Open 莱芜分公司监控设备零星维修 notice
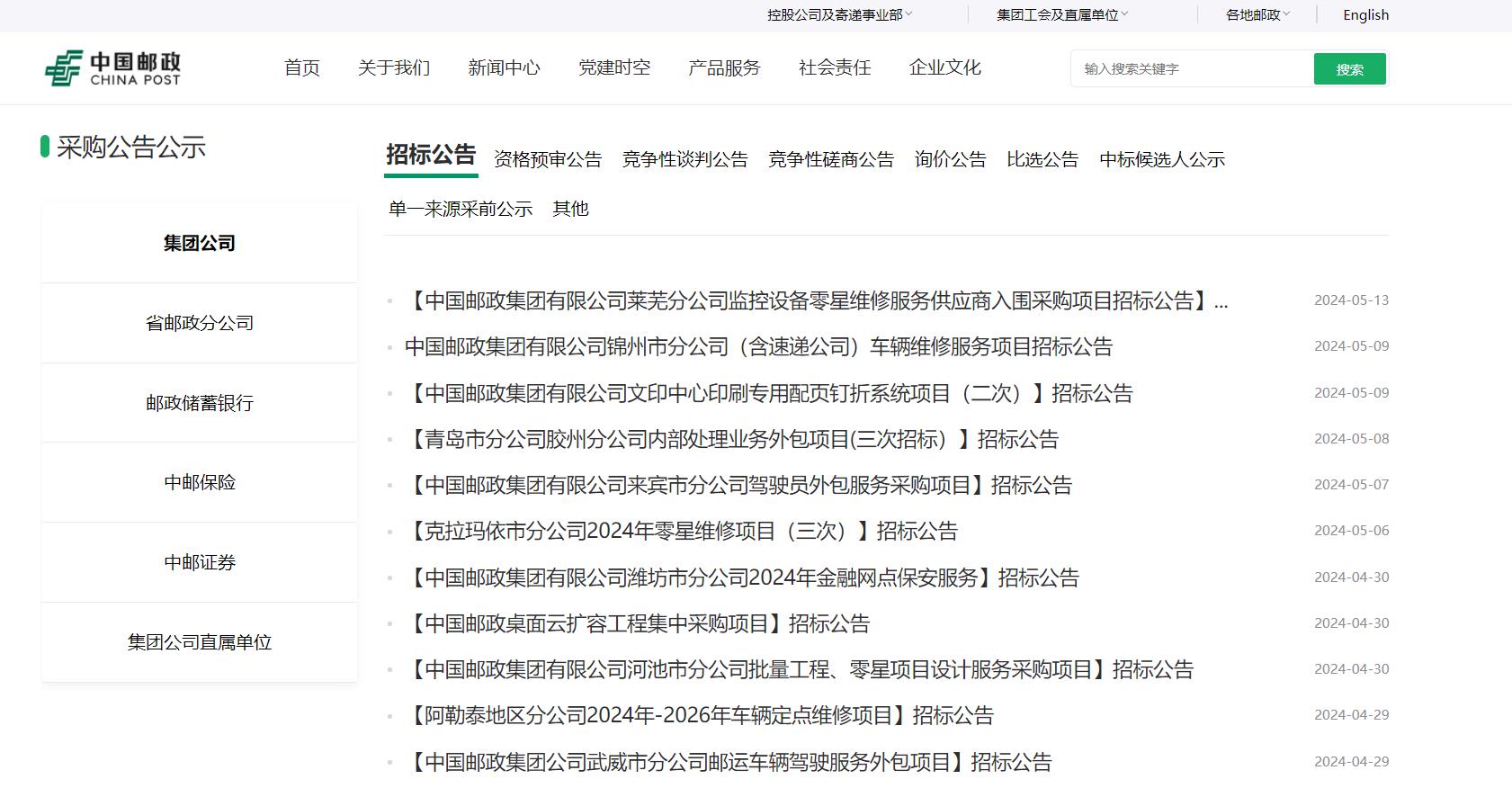This screenshot has width=1512, height=788. click(817, 300)
